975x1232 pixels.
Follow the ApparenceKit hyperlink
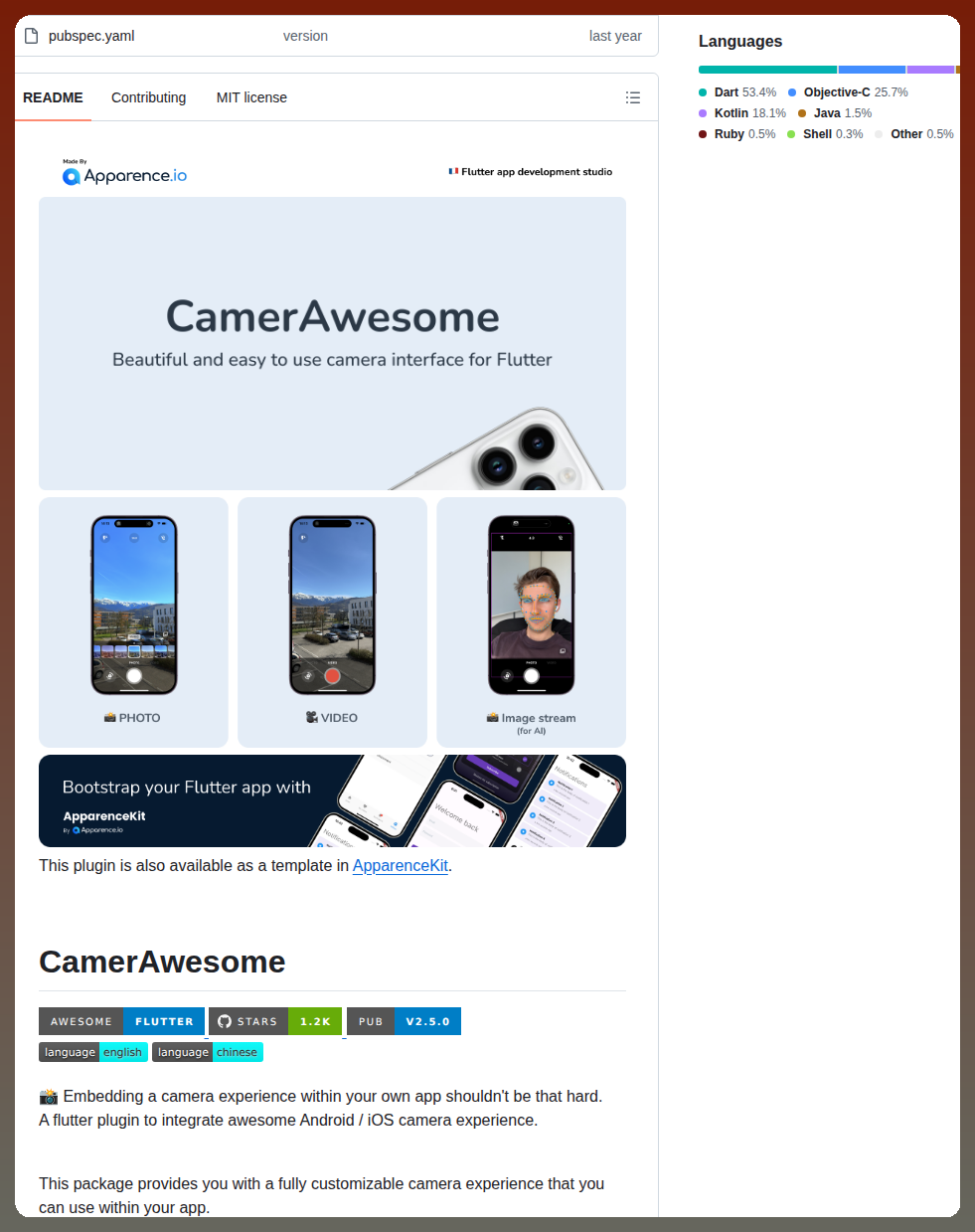(401, 865)
